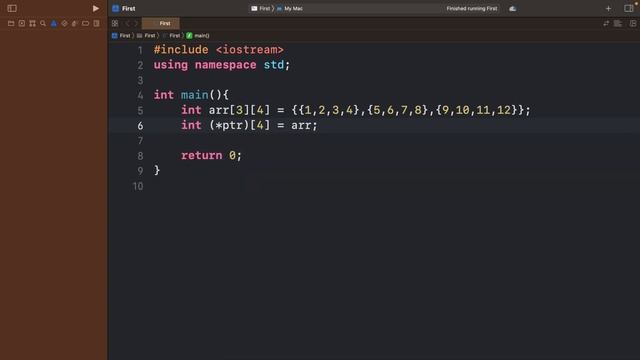Click the Finished running First status

click(471, 8)
